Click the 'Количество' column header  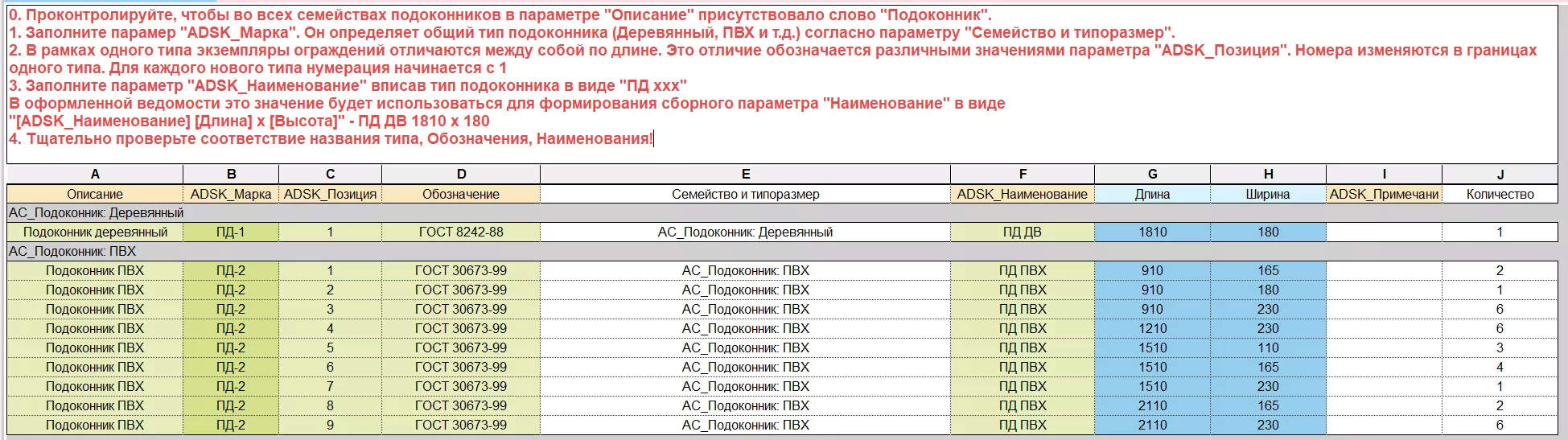pyautogui.click(x=1500, y=194)
